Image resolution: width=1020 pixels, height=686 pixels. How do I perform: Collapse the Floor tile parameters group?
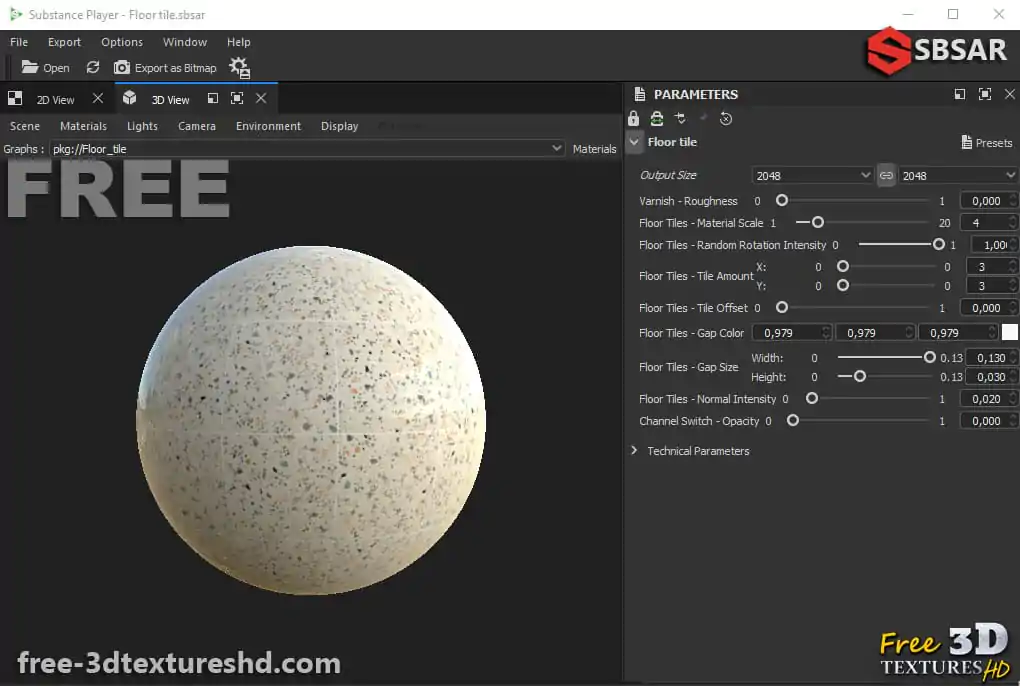[x=634, y=142]
